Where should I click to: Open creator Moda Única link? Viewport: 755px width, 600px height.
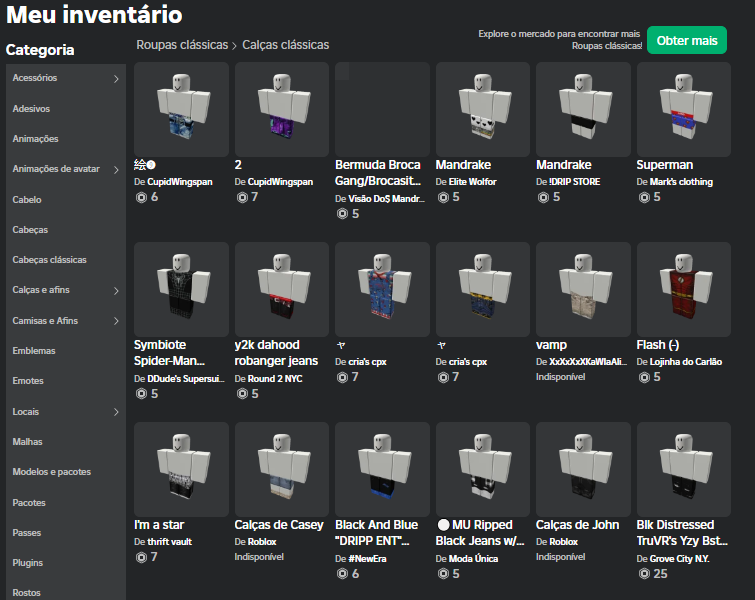tap(473, 559)
